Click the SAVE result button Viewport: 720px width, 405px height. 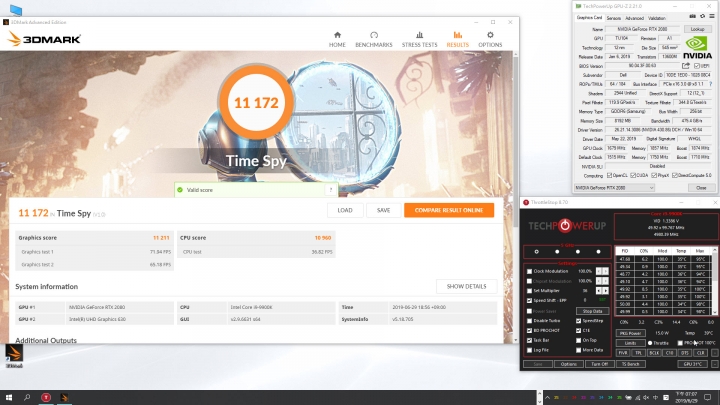click(x=383, y=210)
